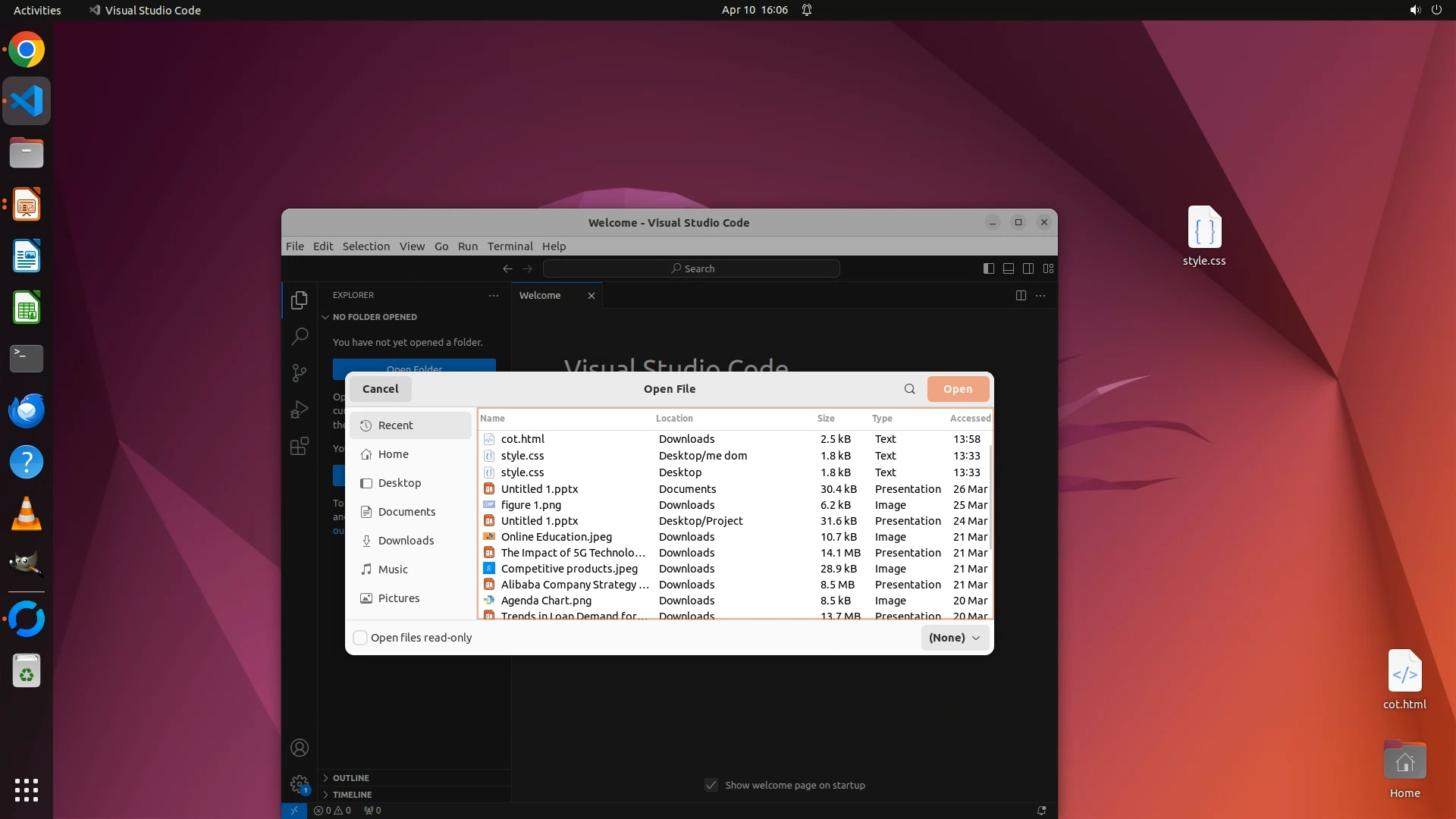Open the Source Control view icon
The width and height of the screenshot is (1456, 819).
point(300,372)
